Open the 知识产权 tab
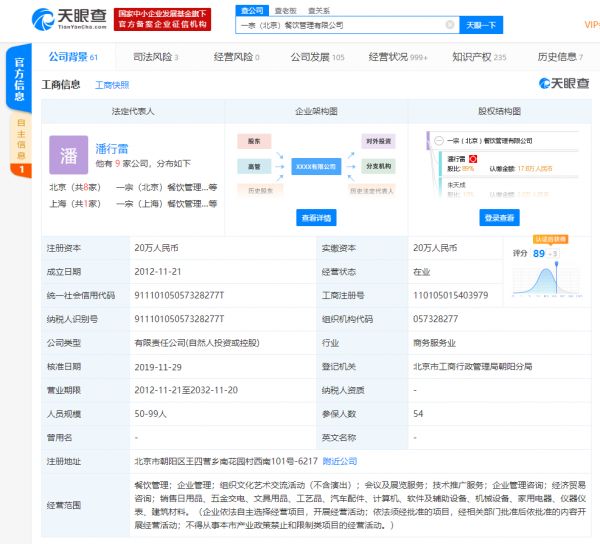The height and width of the screenshot is (544, 600). [478, 57]
